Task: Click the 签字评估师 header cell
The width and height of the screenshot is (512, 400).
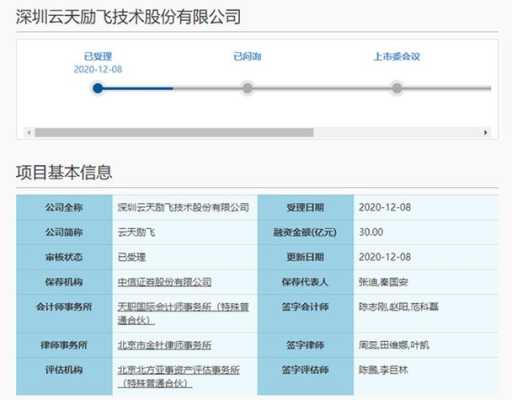Action: coord(305,376)
